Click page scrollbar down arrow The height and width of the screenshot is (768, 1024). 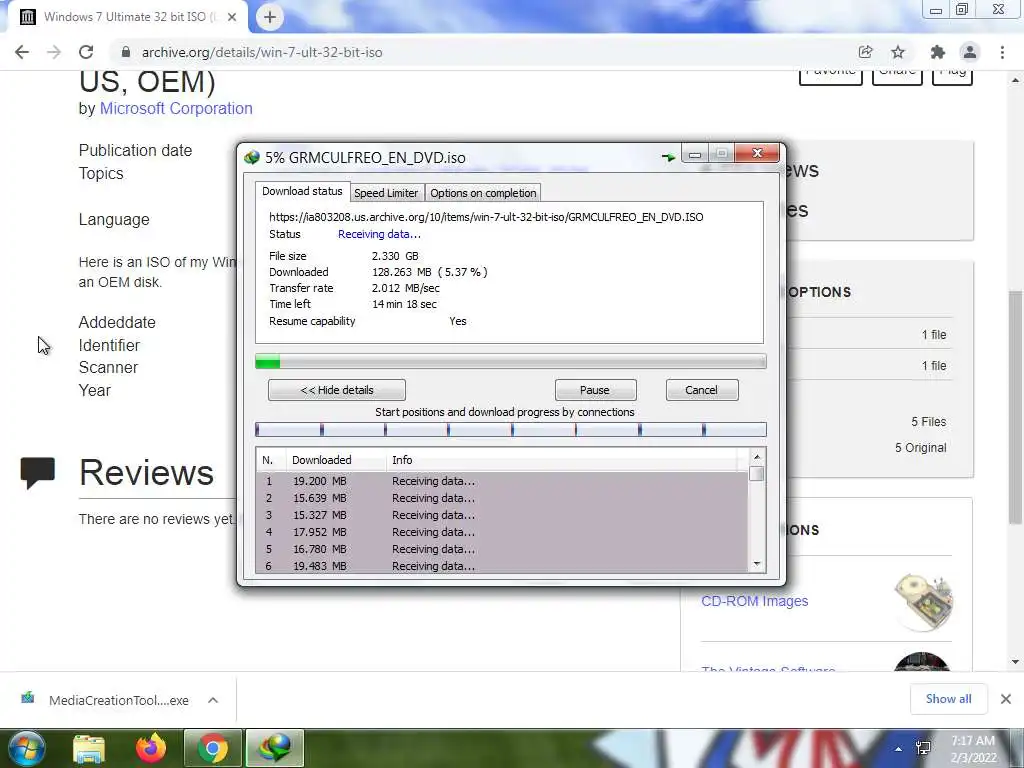click(x=1016, y=662)
